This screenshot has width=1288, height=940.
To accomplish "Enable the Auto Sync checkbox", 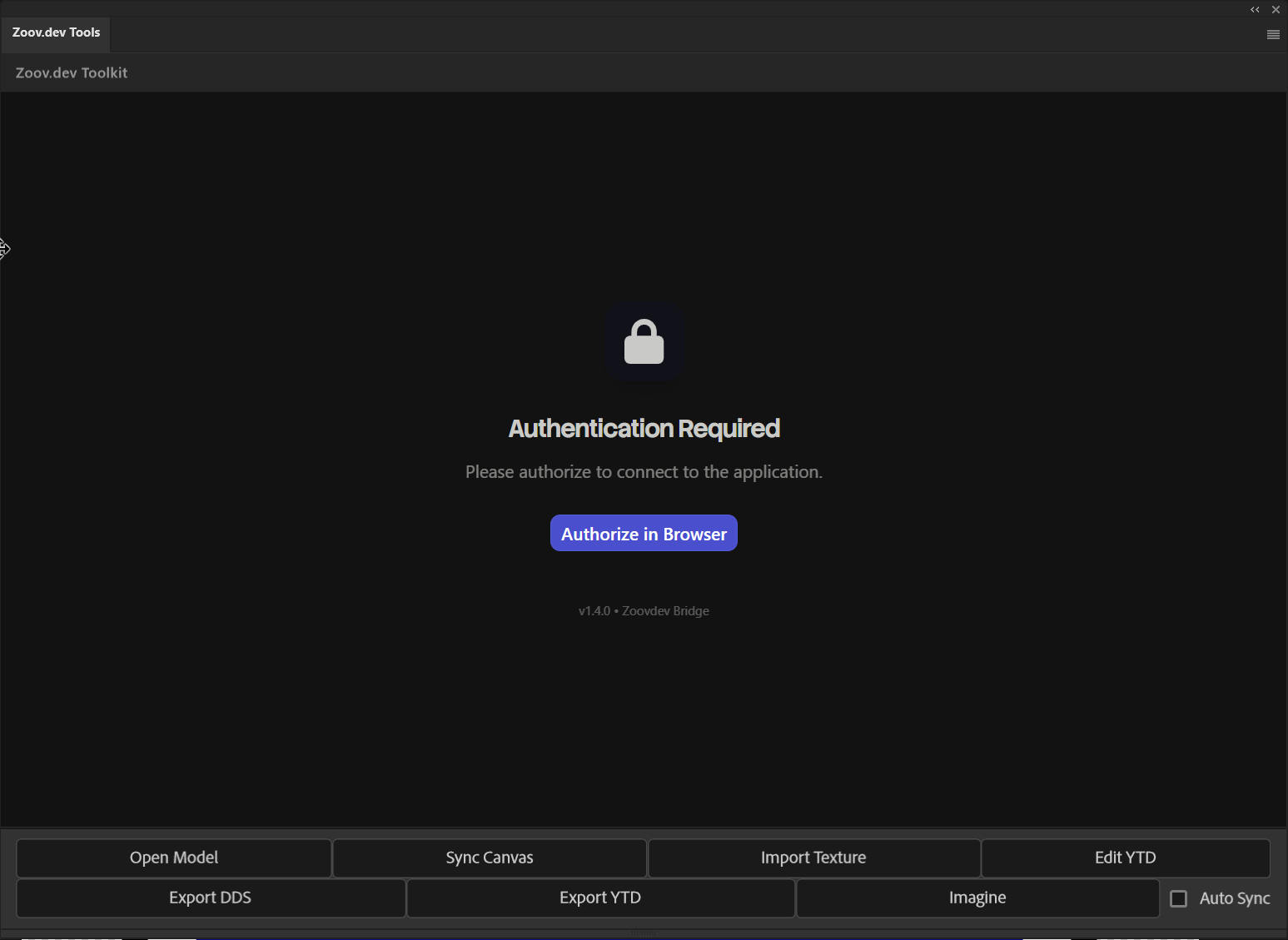I will (1178, 898).
